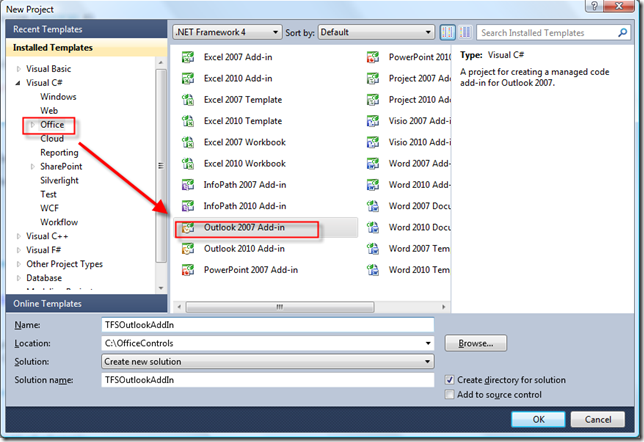Viewport: 644px width, 442px height.
Task: Open the Installed Templates section
Action: [87, 48]
